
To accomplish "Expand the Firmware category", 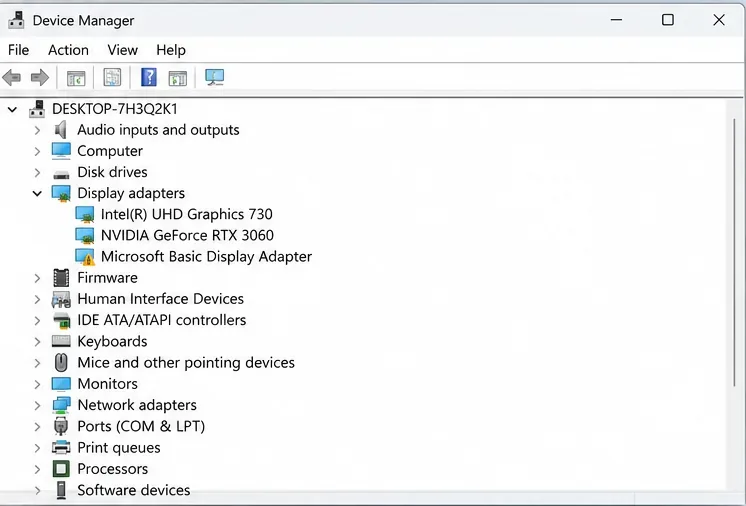I will tap(37, 278).
